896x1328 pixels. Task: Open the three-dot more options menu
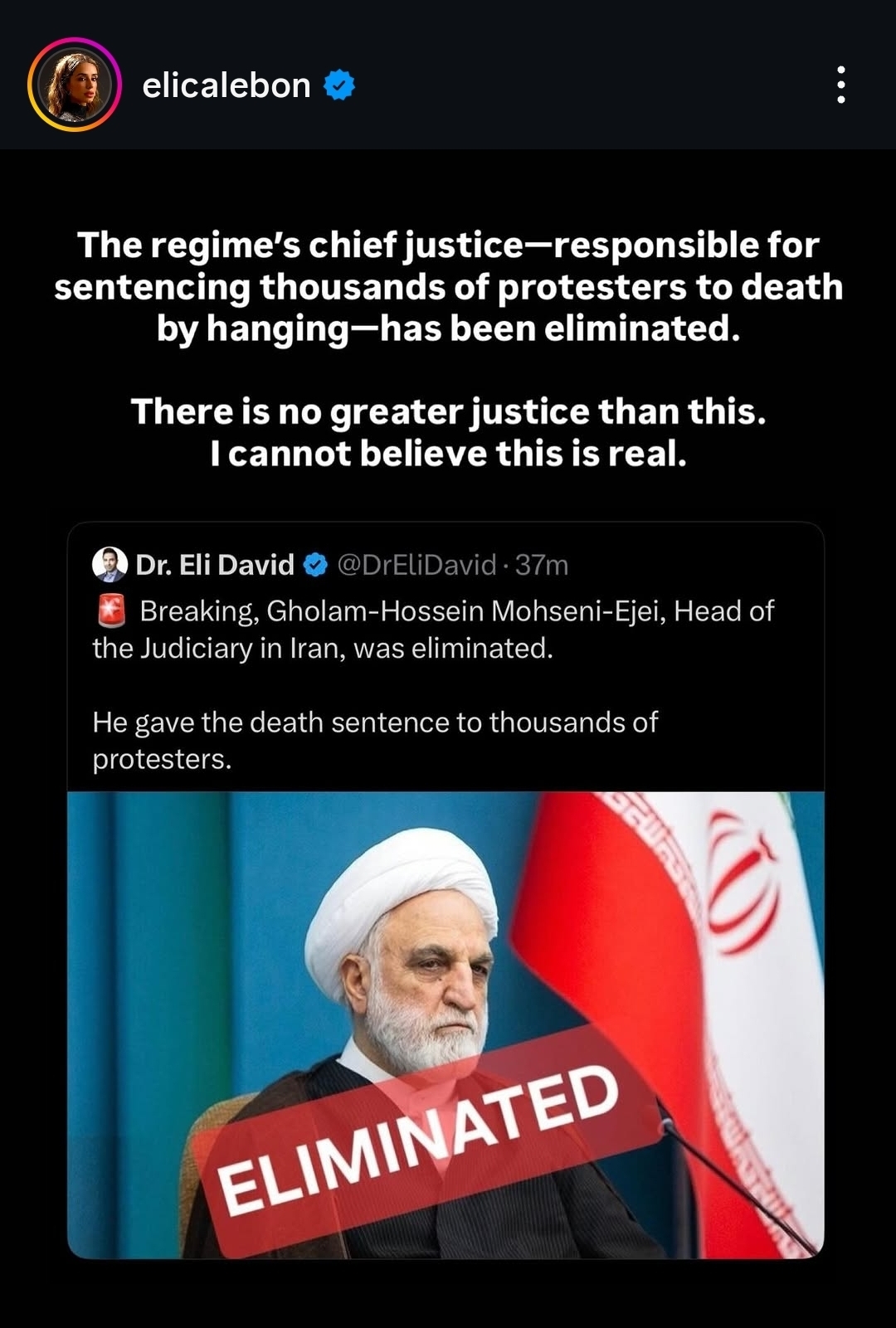[840, 85]
